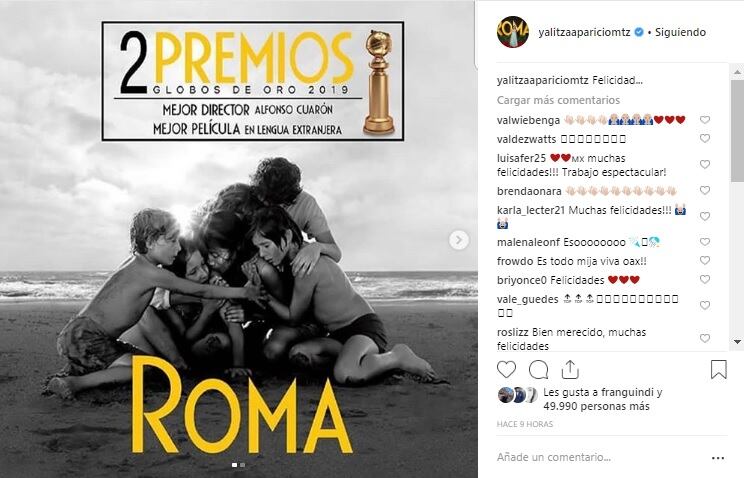Like valwiebenga's comment
This screenshot has width=744, height=478.
tap(705, 120)
